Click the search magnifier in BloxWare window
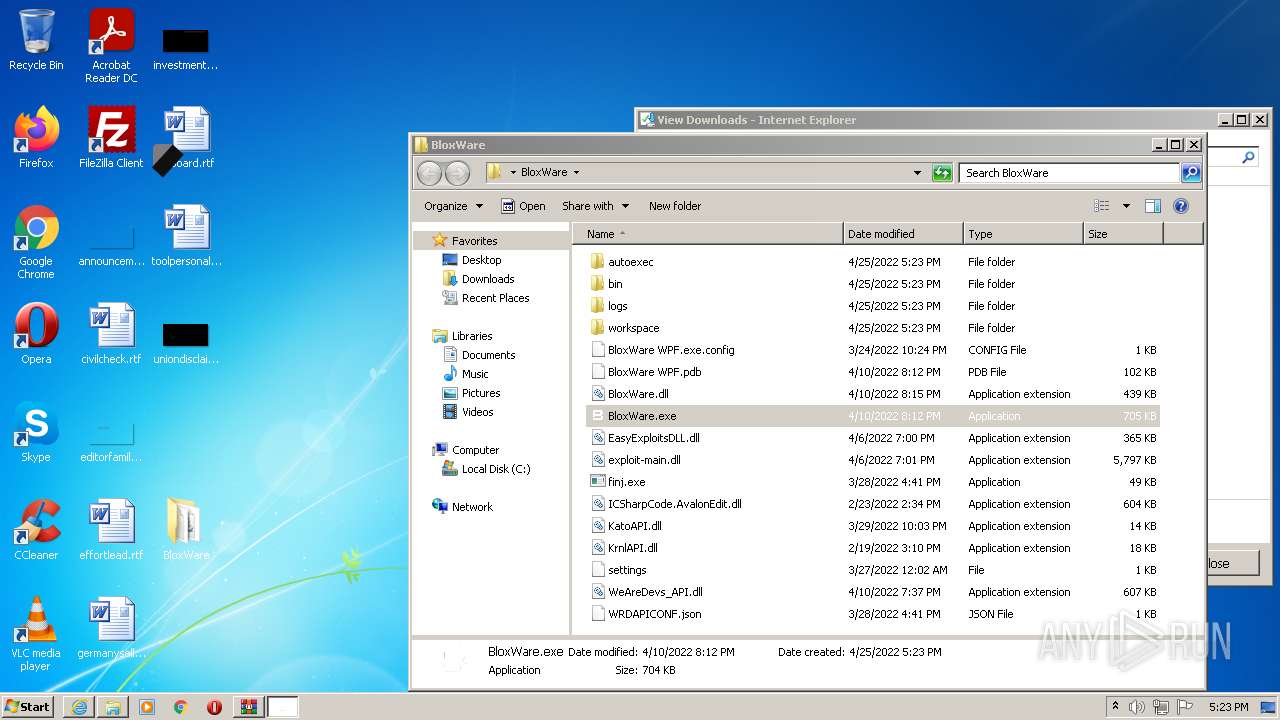The height and width of the screenshot is (720, 1280). point(1190,173)
